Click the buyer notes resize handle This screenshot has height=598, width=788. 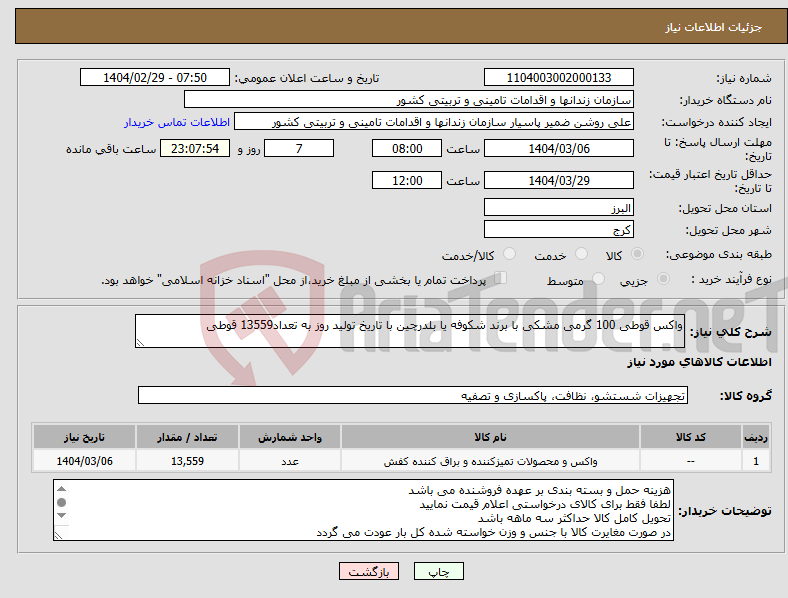(x=58, y=536)
